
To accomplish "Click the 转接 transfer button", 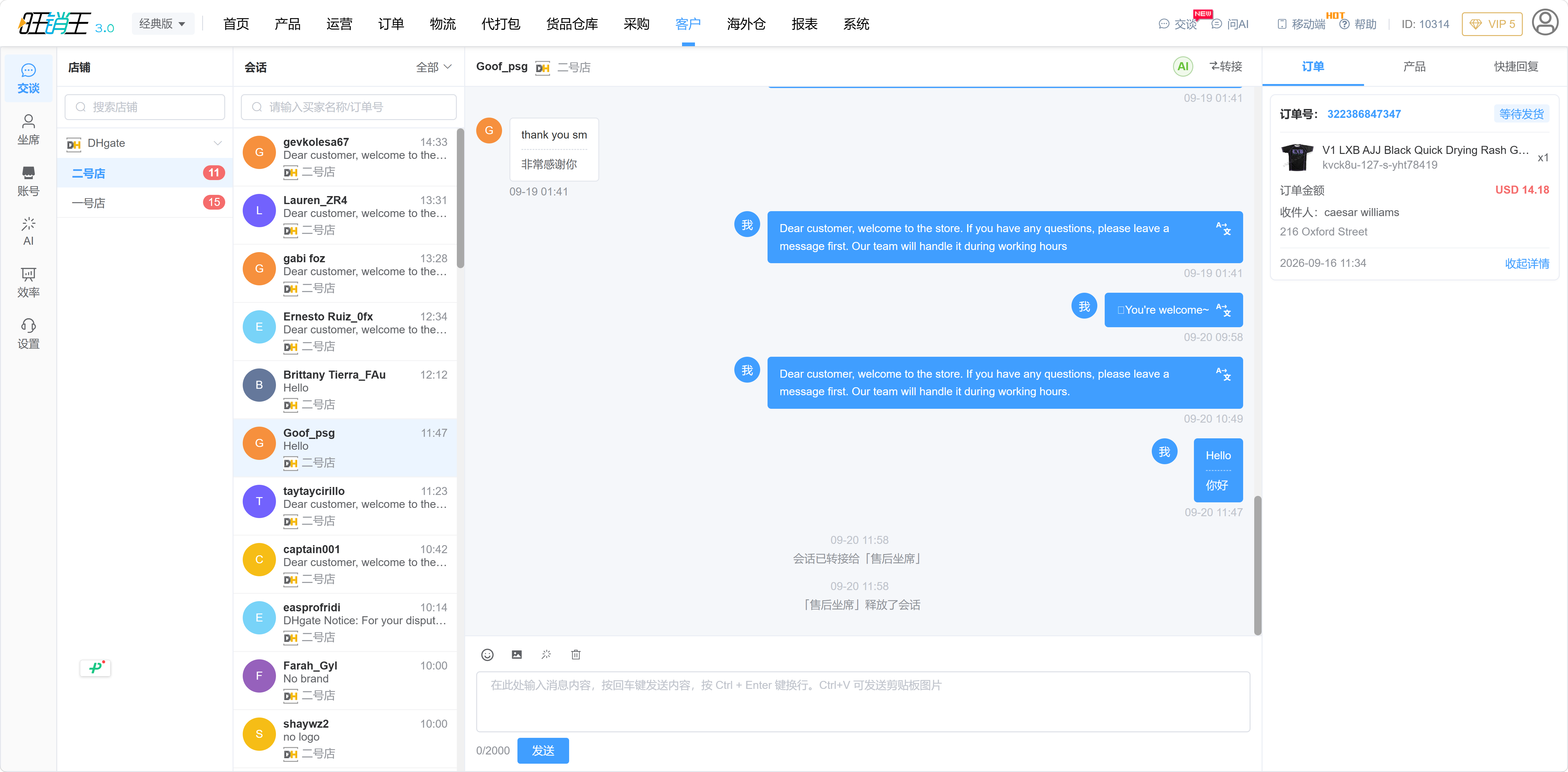I will pyautogui.click(x=1225, y=66).
